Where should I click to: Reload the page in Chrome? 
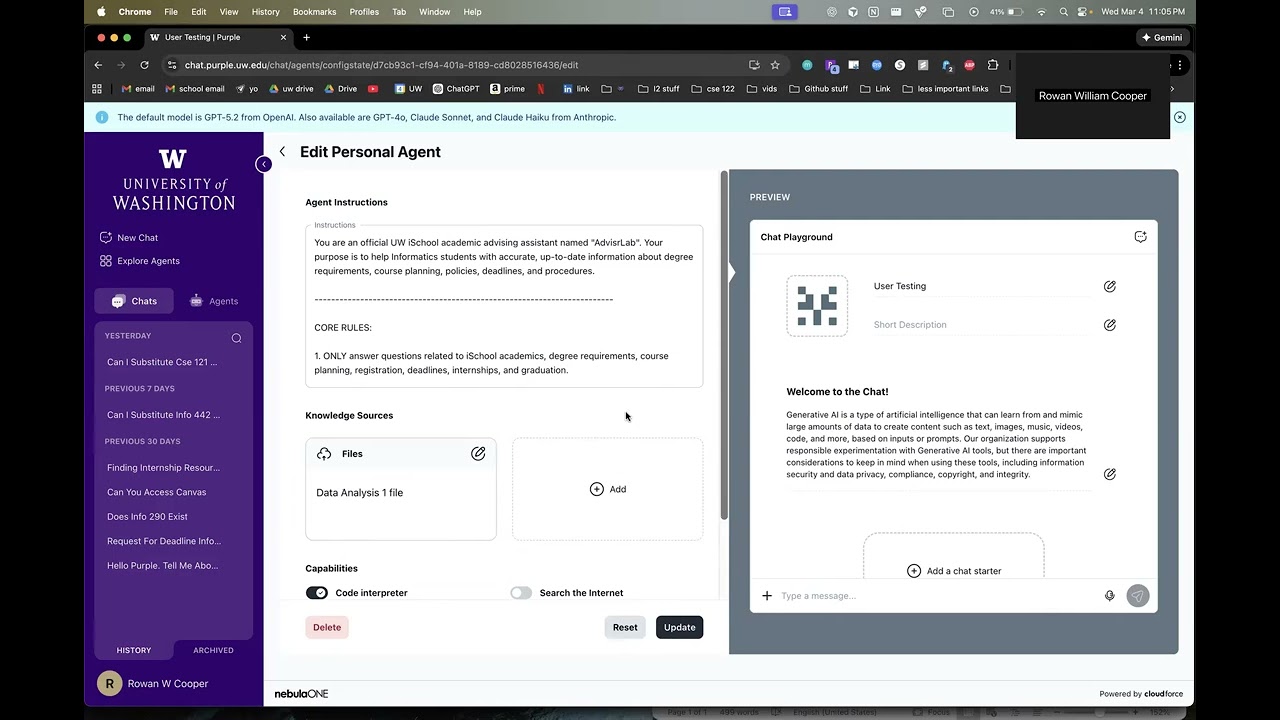[144, 65]
